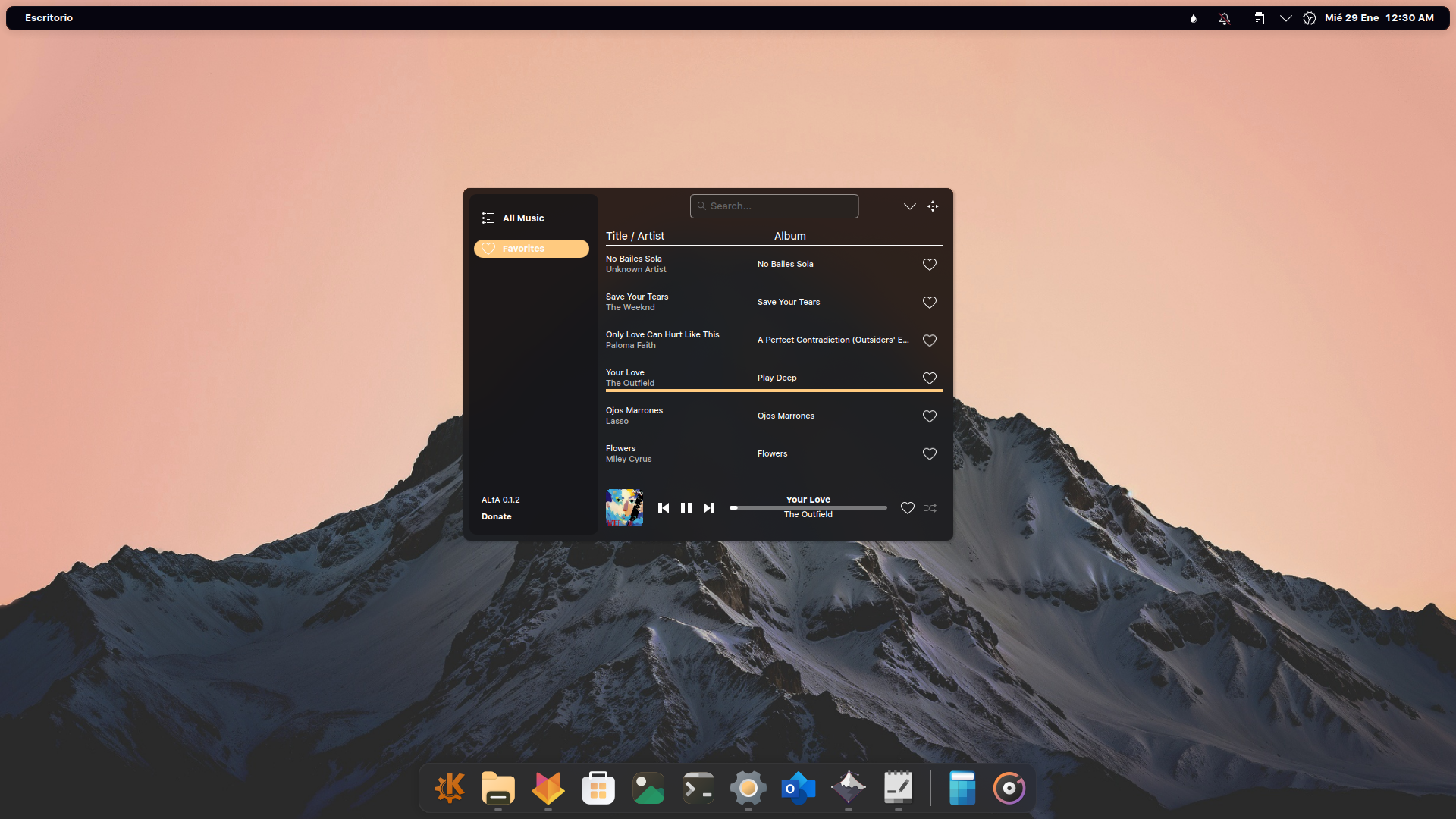Click the Donate link
The image size is (1456, 819).
coord(497,516)
